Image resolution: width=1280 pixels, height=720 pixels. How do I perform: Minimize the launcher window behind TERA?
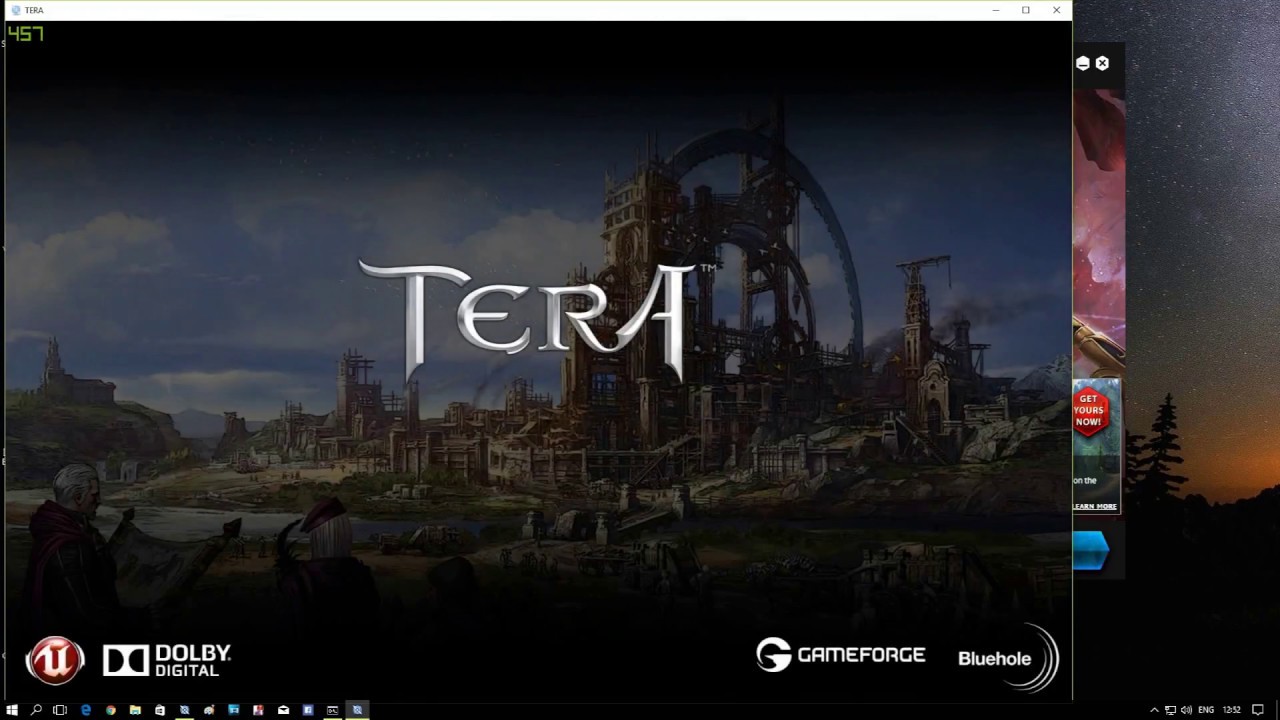click(1083, 63)
